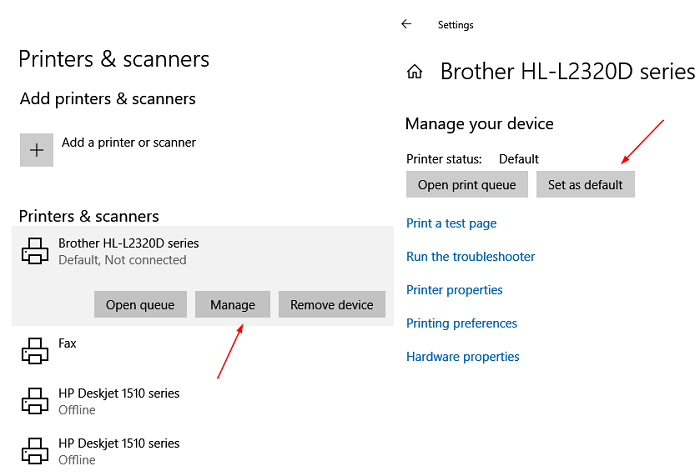Open queue for the Brother printer
This screenshot has height=476, width=700.
pos(140,305)
